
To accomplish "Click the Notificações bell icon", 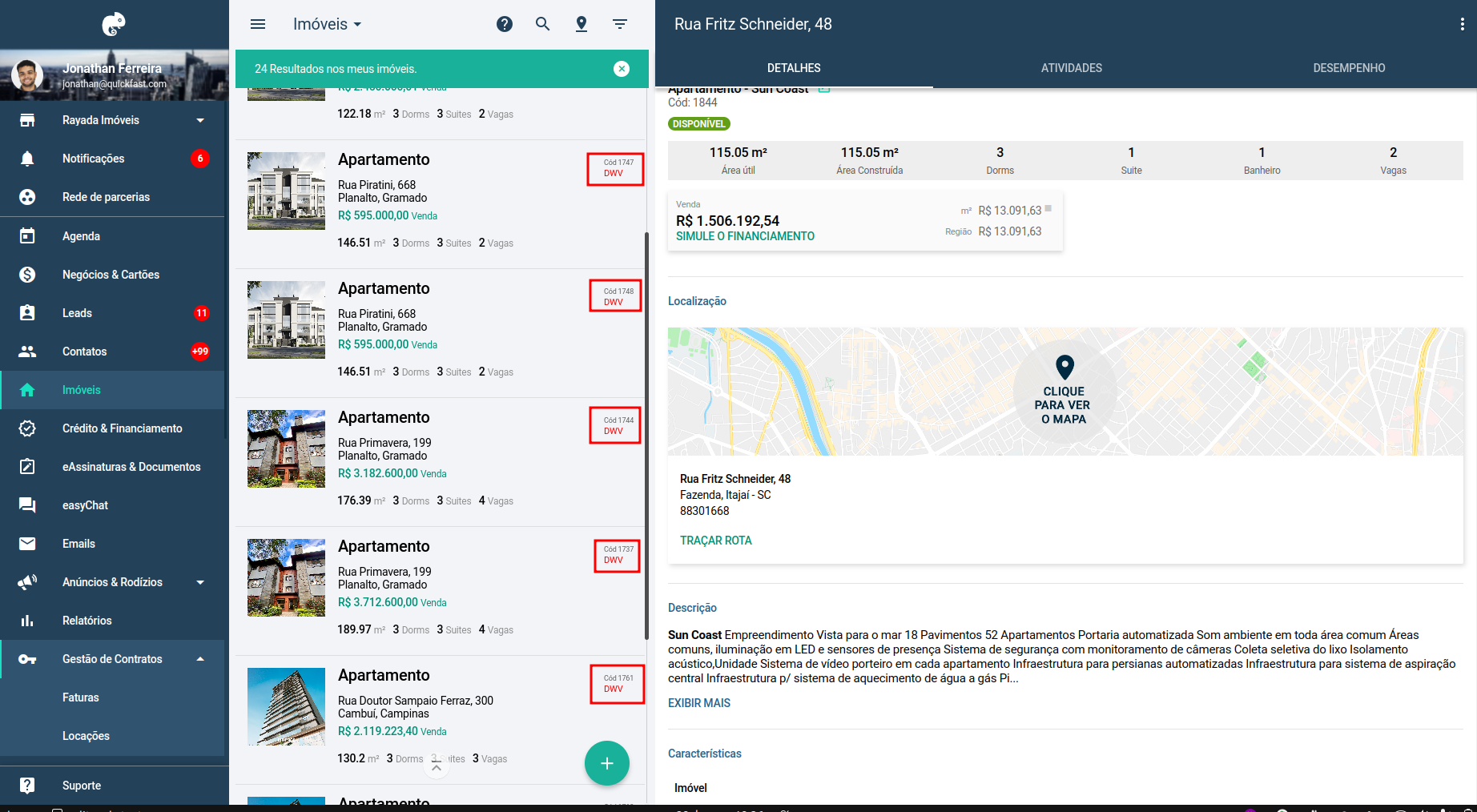I will [x=27, y=159].
